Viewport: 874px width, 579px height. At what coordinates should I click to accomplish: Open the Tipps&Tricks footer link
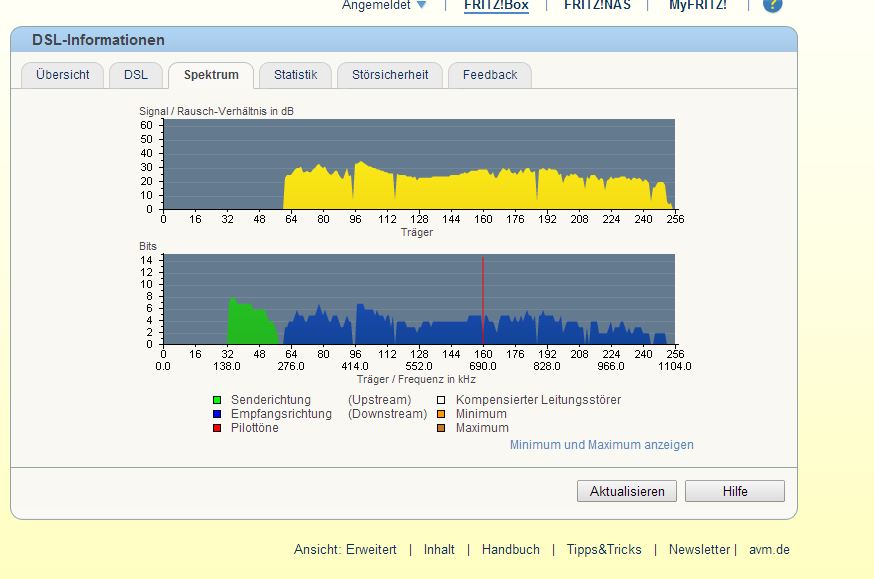[604, 549]
